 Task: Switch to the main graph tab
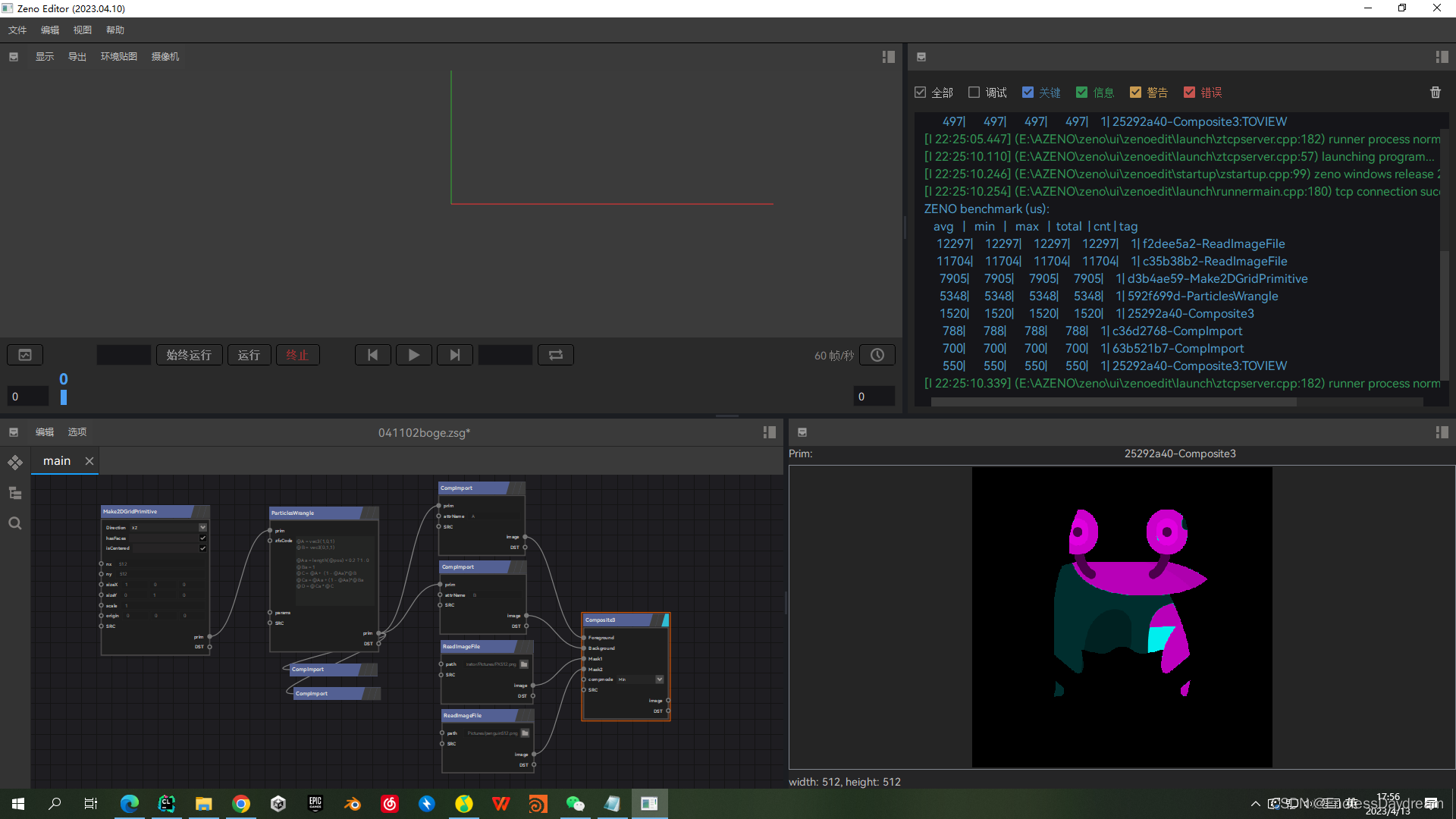(x=56, y=460)
